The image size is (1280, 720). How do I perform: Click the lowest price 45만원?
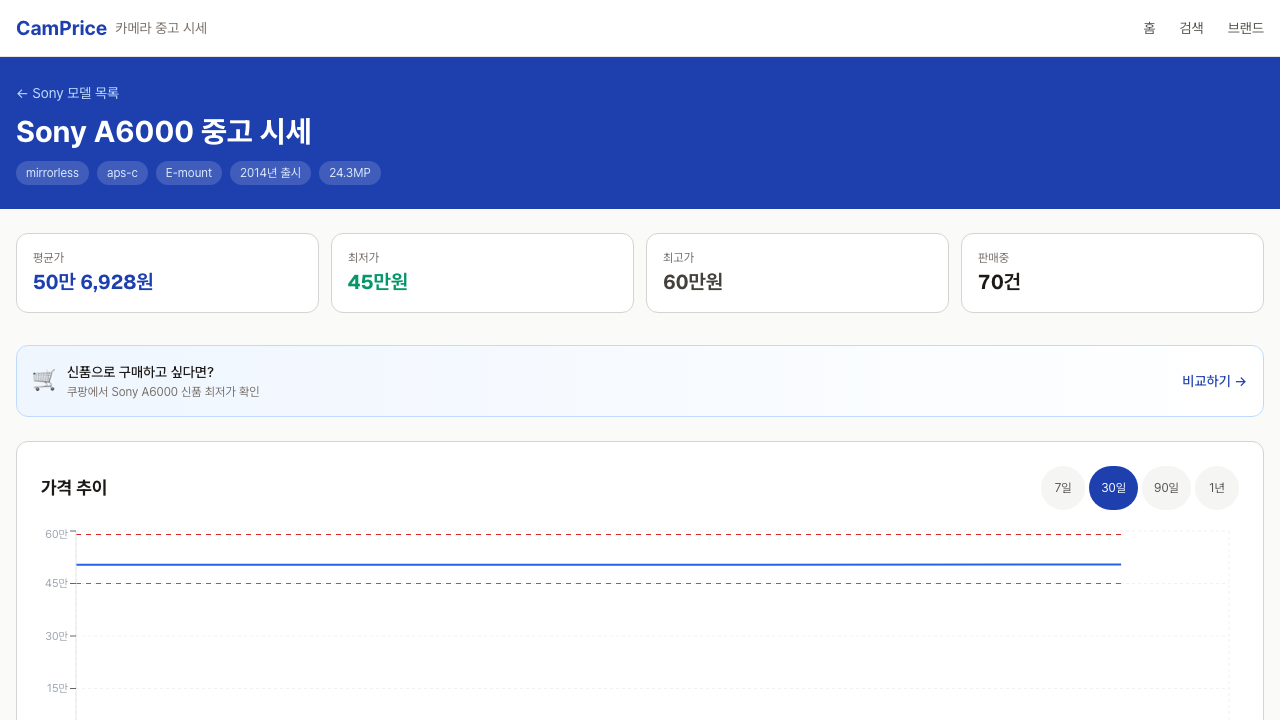click(x=378, y=282)
